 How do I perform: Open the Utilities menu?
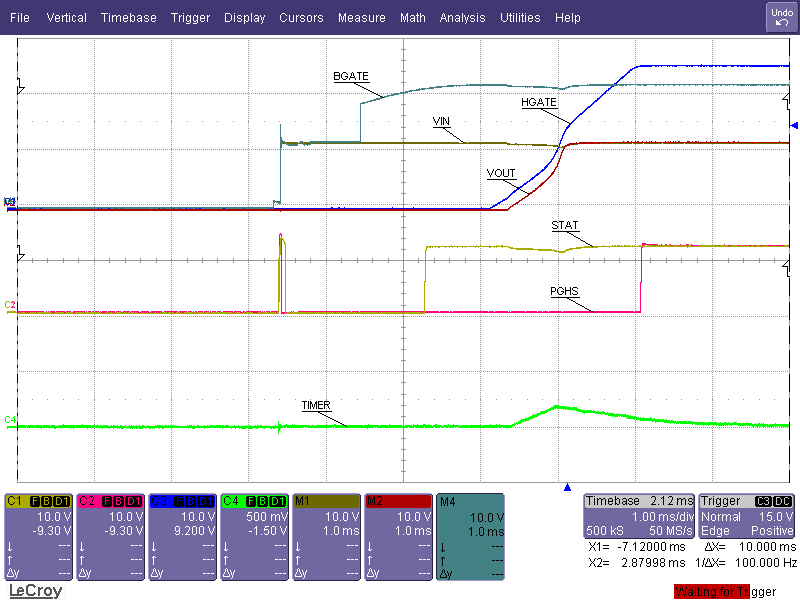tap(519, 17)
